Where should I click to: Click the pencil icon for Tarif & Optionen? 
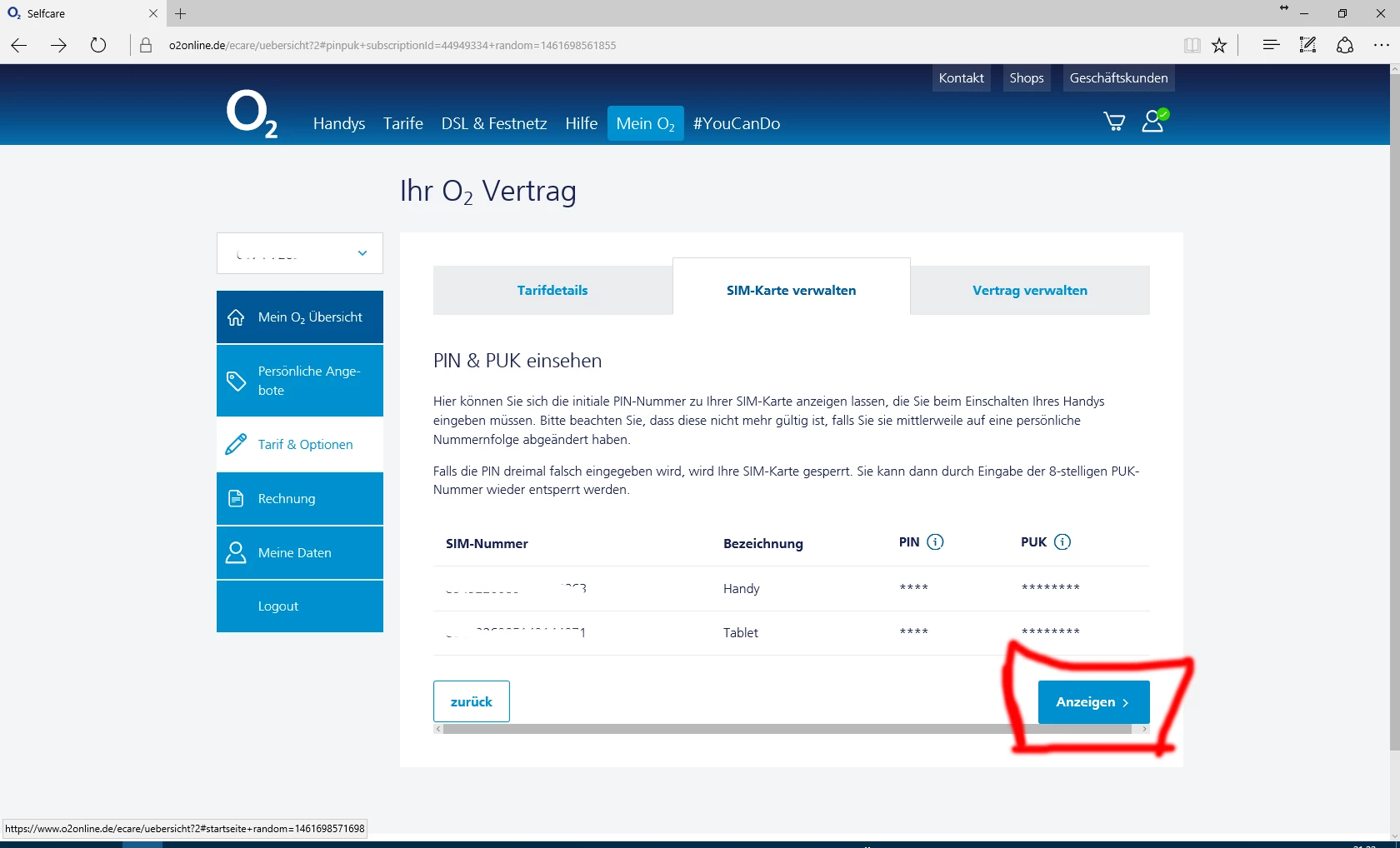pos(236,444)
